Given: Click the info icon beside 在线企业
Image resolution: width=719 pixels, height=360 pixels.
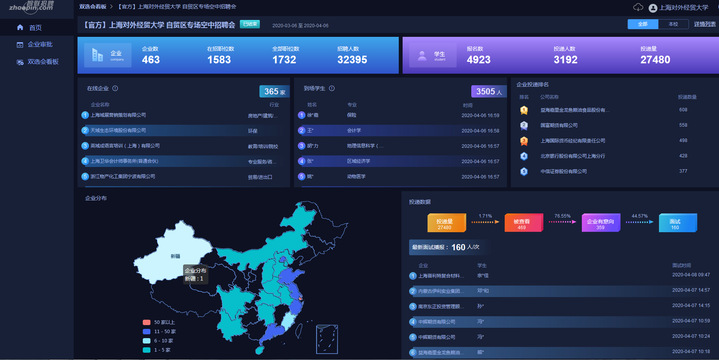Looking at the screenshot, I should (x=115, y=88).
